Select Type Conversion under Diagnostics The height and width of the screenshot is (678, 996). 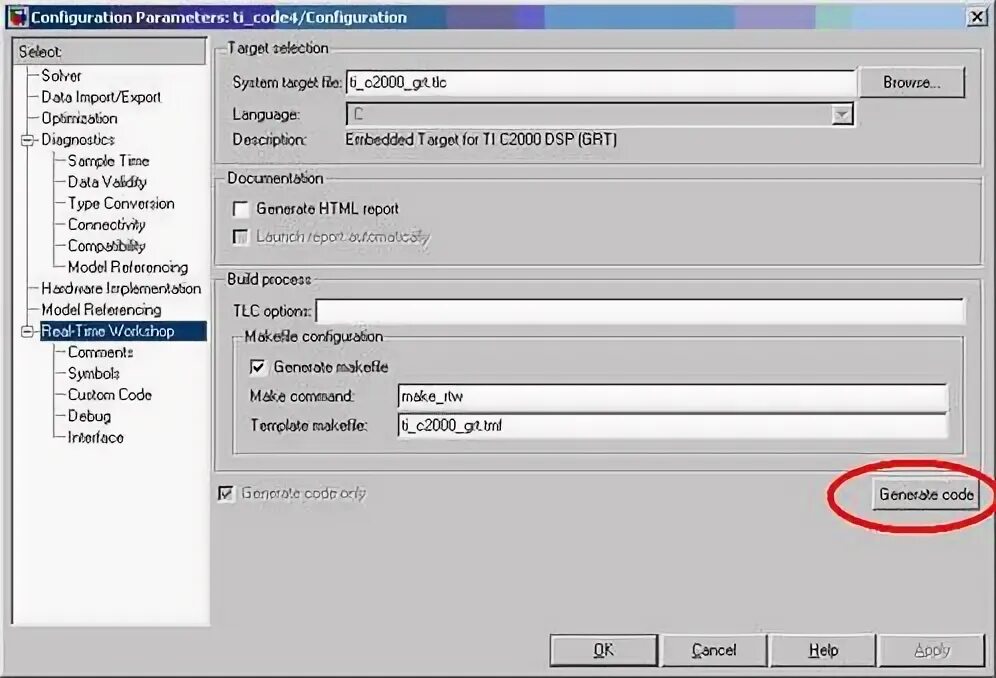pos(121,203)
